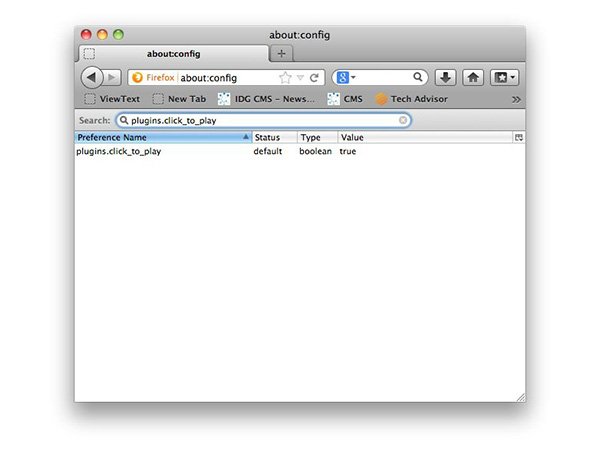Go back with the back arrow button
The image size is (600, 450).
pos(92,78)
